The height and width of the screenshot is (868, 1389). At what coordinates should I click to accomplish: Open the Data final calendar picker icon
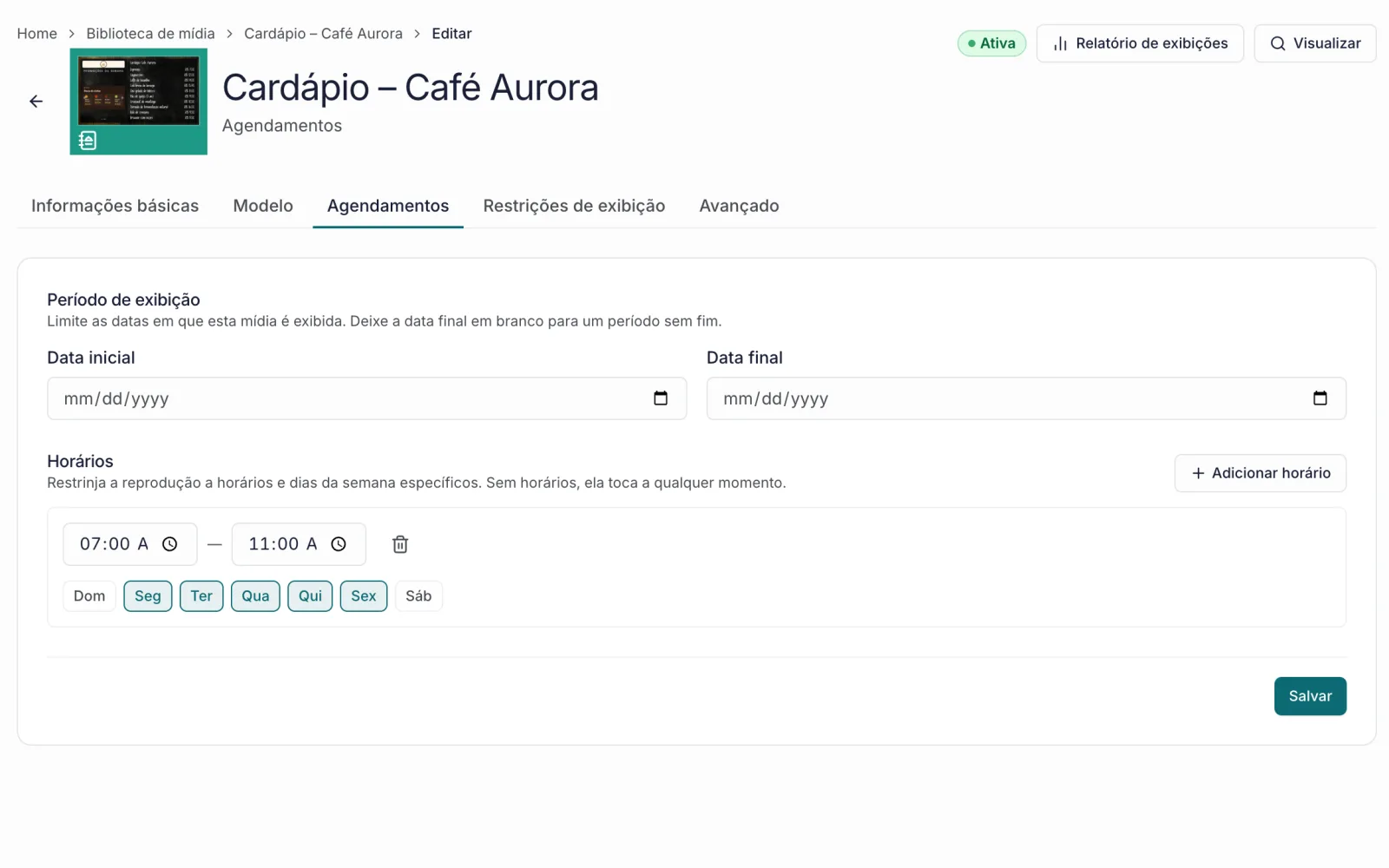(1320, 398)
